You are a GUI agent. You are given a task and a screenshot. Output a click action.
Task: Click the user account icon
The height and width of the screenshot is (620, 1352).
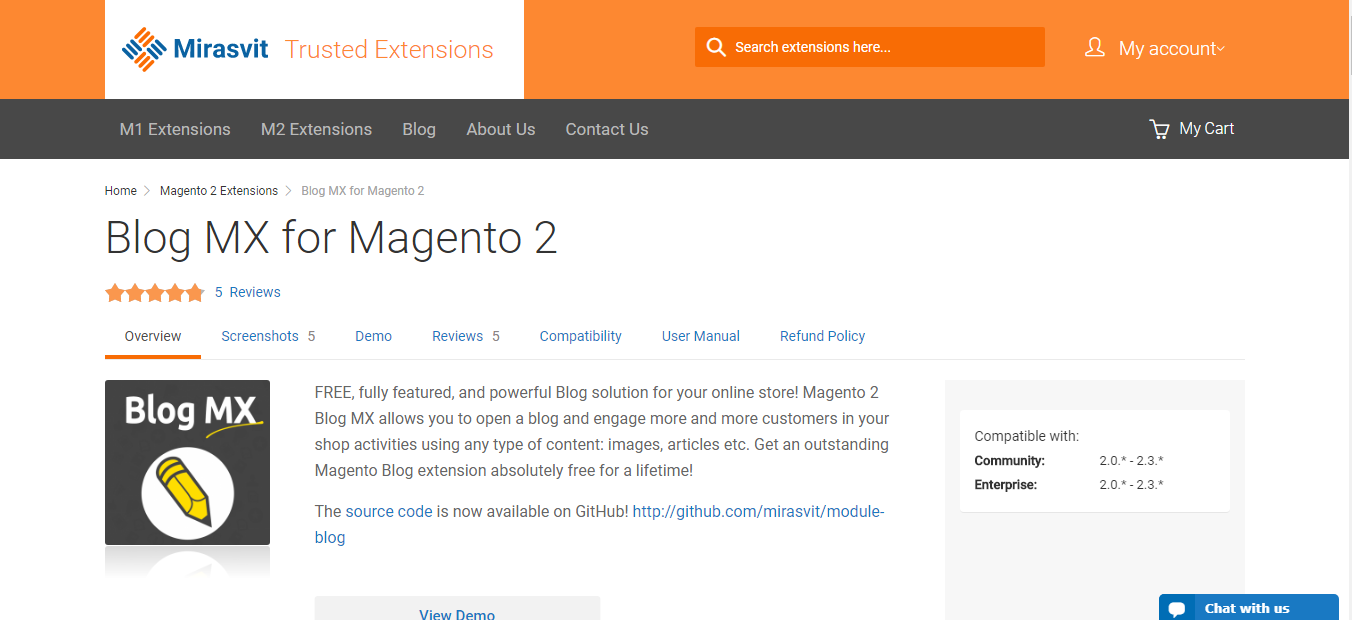tap(1095, 47)
